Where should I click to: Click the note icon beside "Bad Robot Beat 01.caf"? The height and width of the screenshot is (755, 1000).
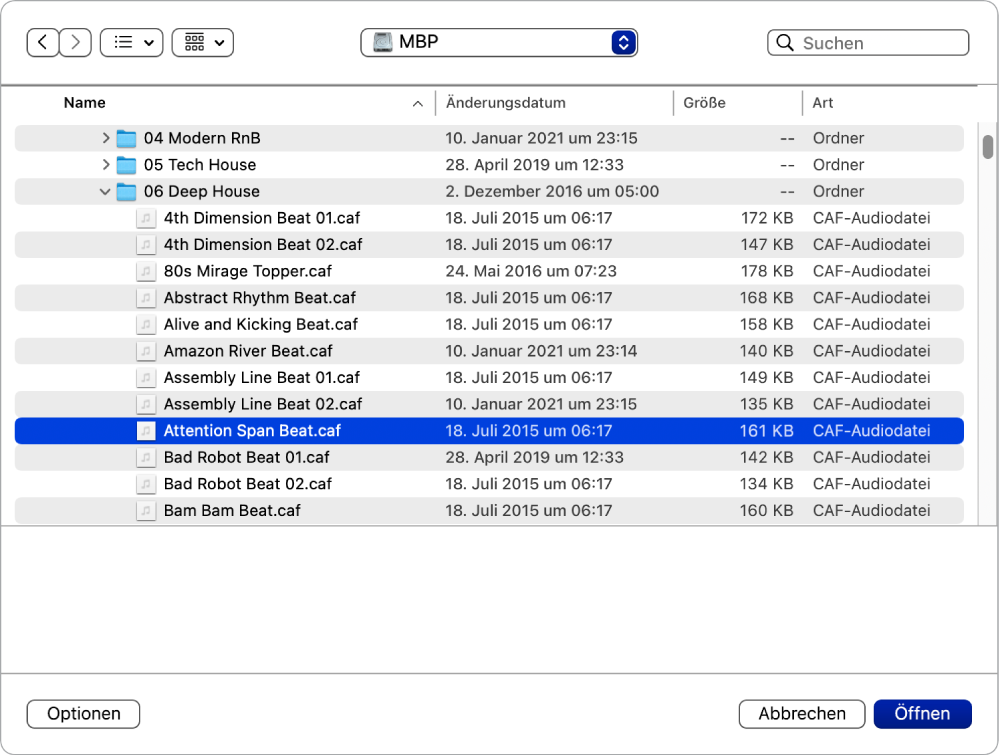coord(146,457)
